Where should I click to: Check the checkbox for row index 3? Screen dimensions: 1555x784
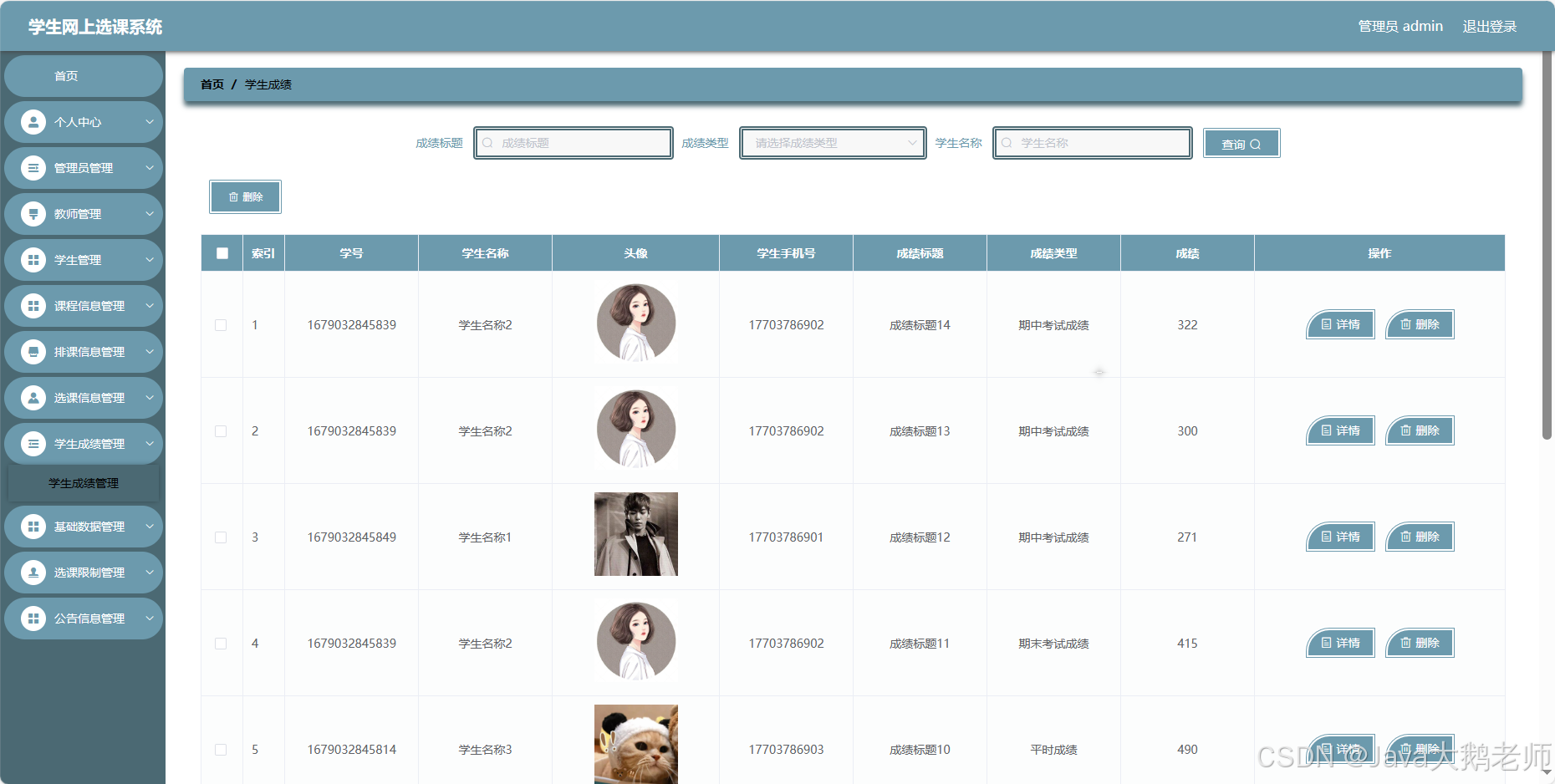coord(221,537)
